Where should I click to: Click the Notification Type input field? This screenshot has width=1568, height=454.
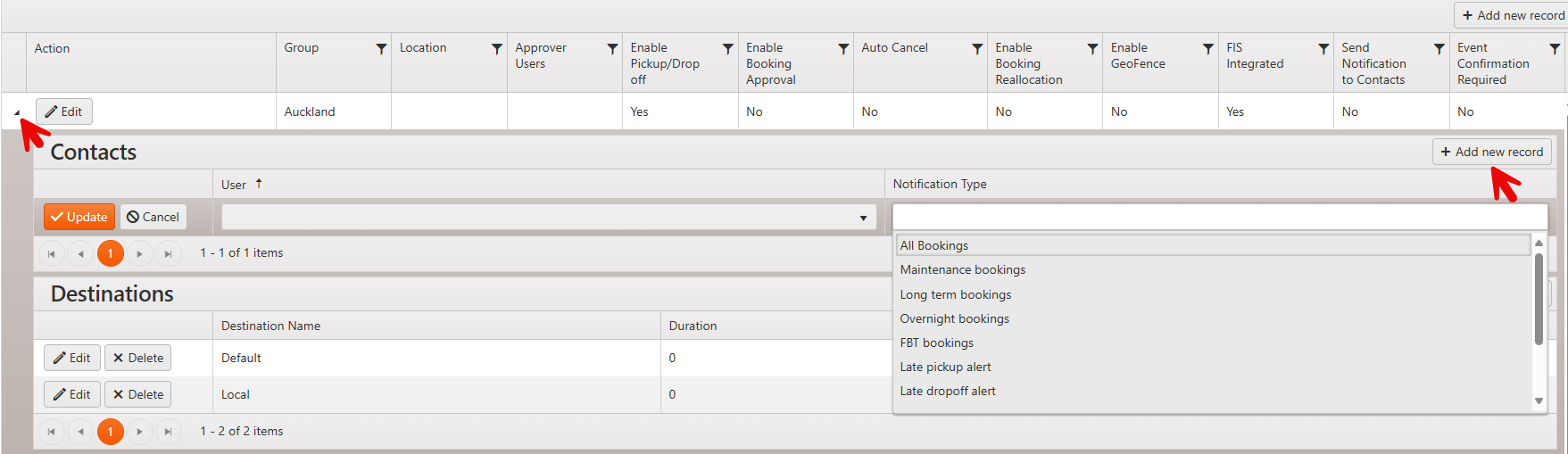coord(1219,218)
